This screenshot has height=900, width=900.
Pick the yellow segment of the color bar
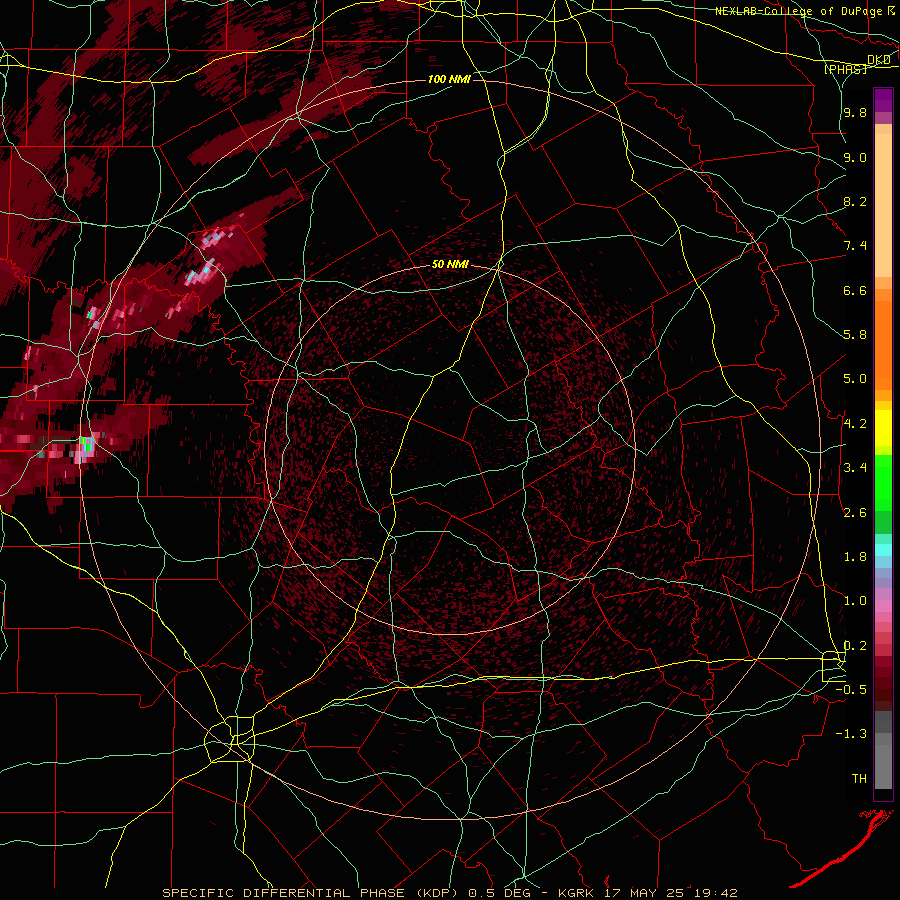[883, 428]
